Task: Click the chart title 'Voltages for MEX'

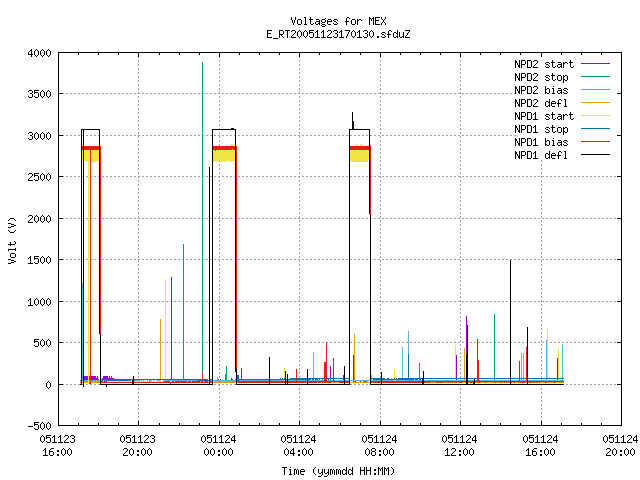Action: pos(338,21)
